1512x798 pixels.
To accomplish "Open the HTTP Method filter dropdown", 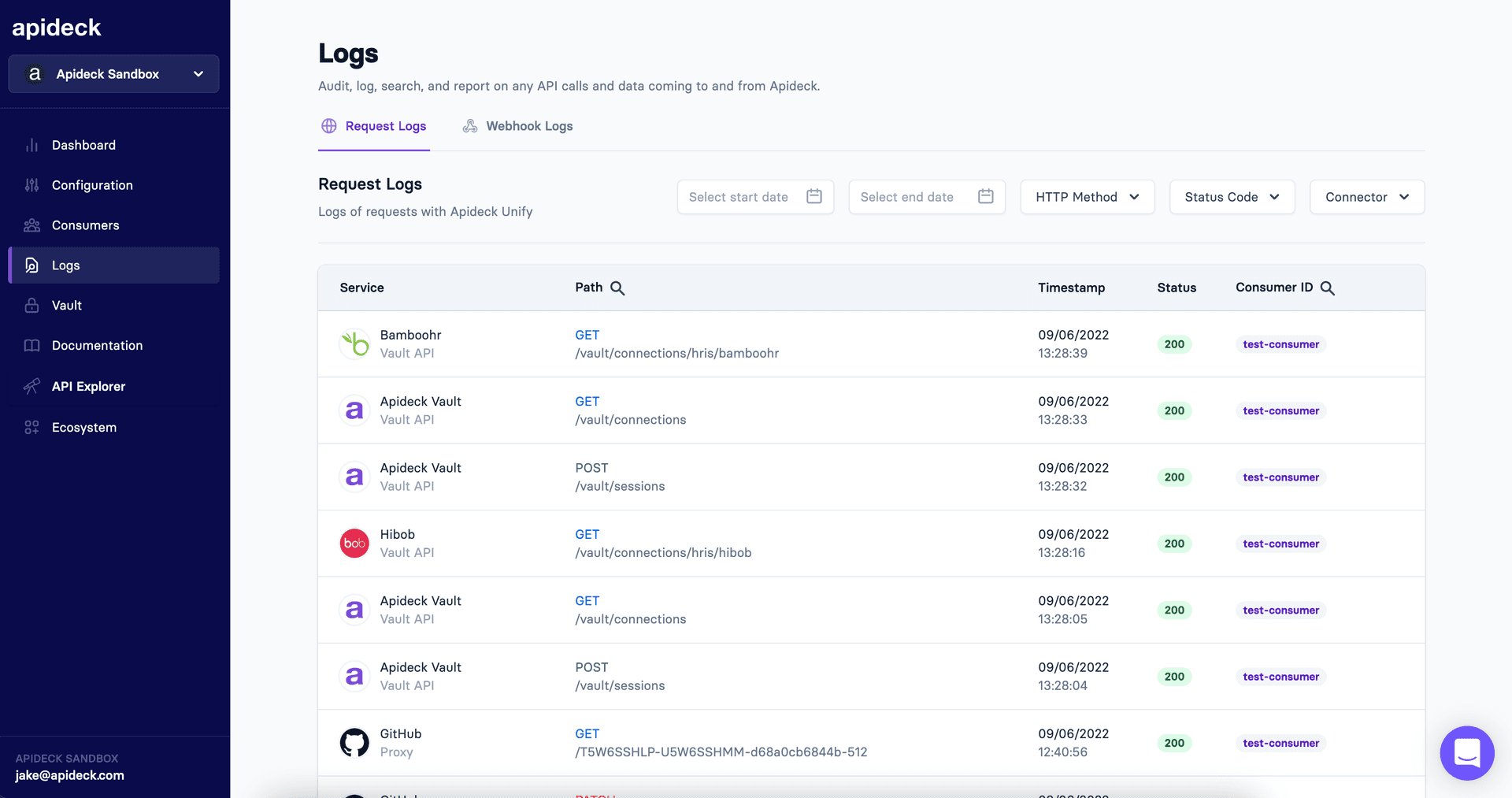I will click(x=1088, y=197).
